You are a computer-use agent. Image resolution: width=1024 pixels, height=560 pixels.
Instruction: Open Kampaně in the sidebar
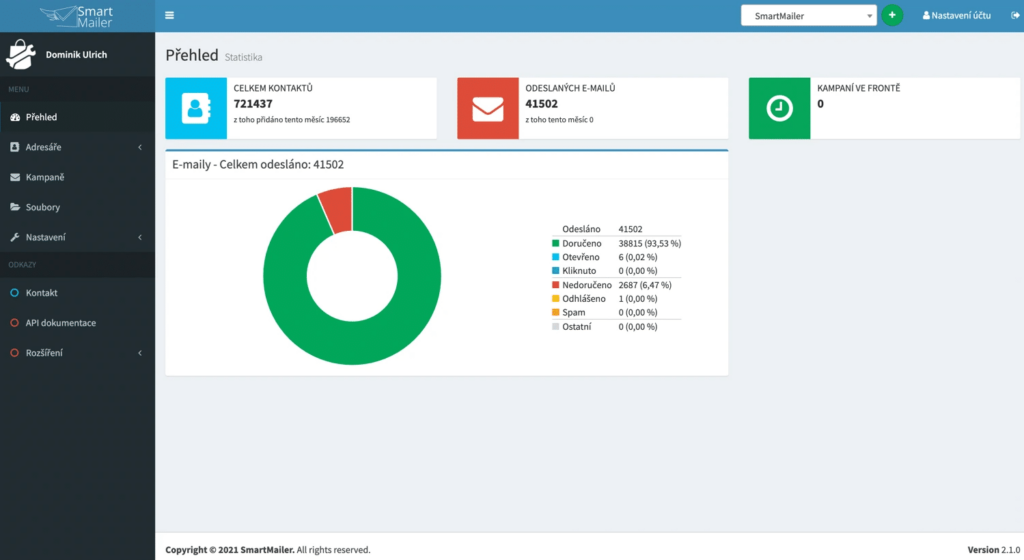[x=77, y=178]
